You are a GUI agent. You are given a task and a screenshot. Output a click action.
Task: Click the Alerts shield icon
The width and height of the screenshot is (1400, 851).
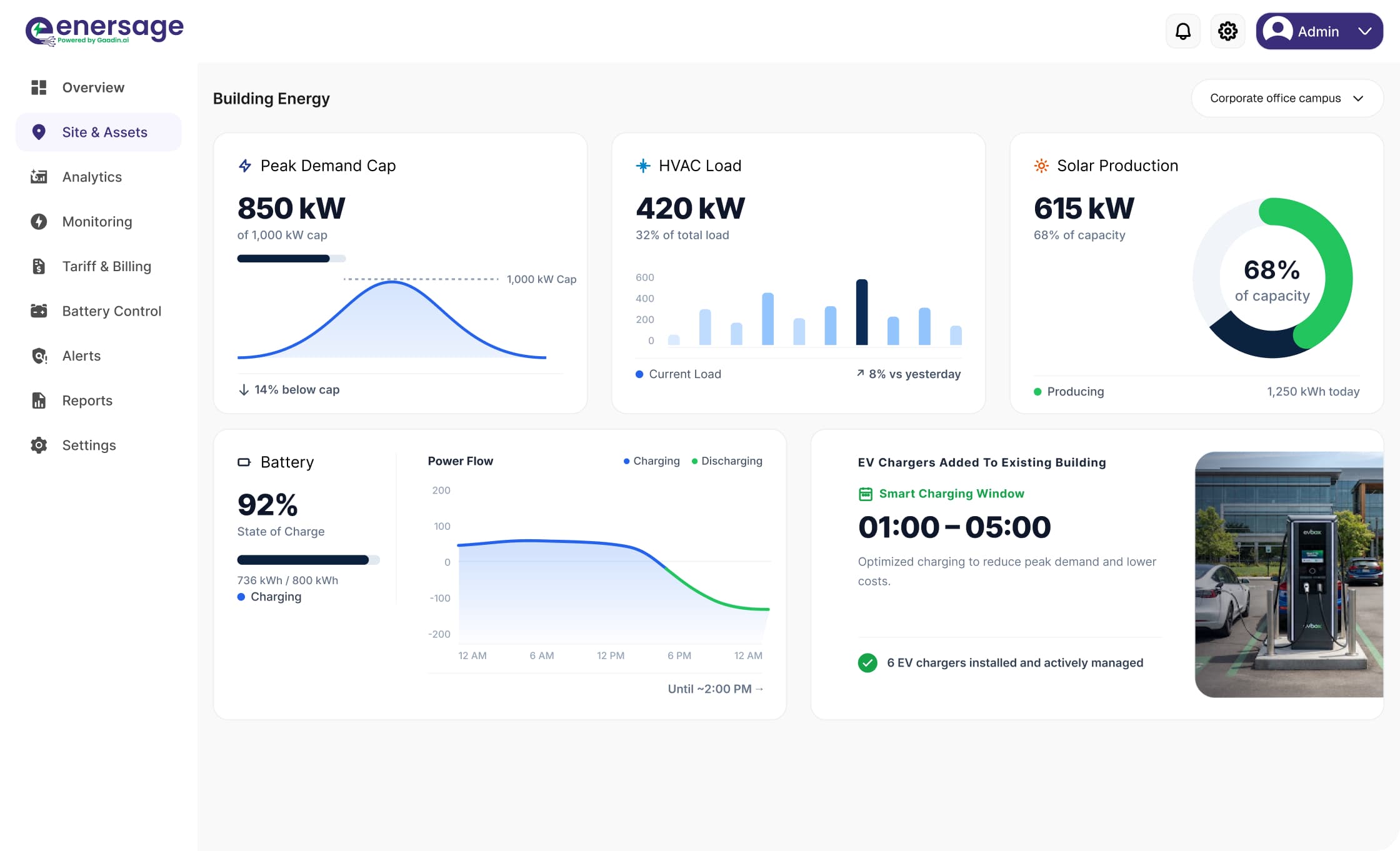39,356
